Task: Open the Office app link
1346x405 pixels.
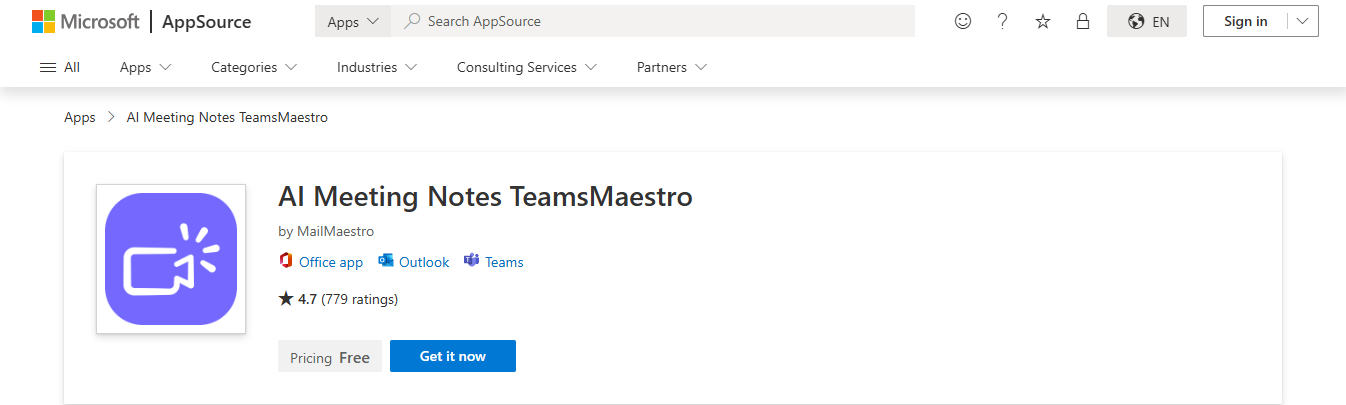Action: 331,262
